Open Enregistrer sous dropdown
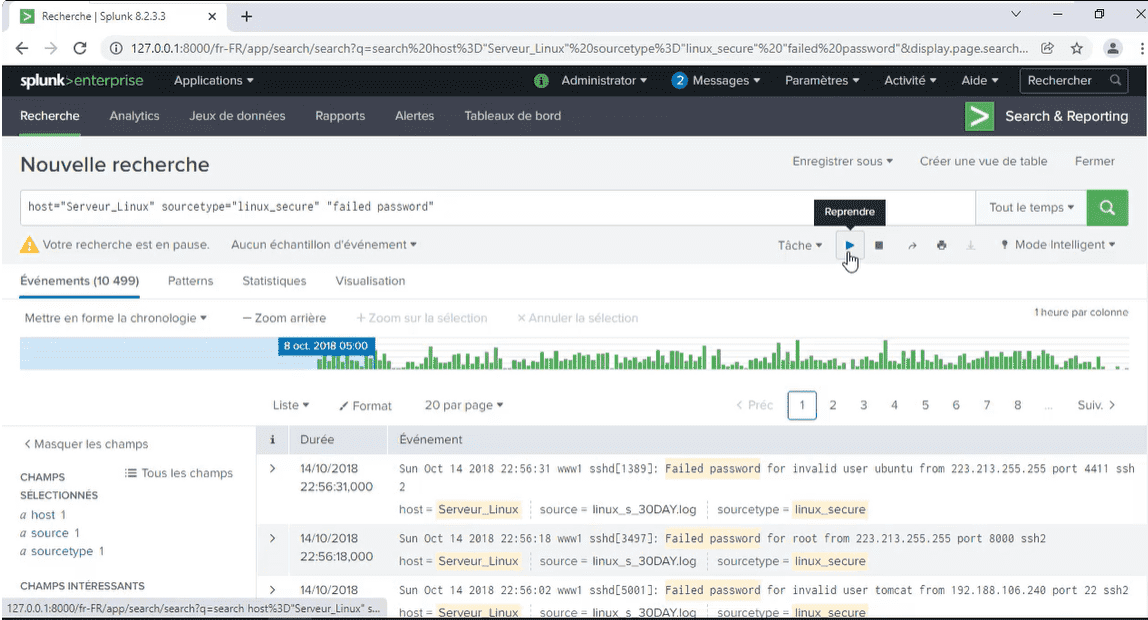This screenshot has width=1148, height=620. 843,161
